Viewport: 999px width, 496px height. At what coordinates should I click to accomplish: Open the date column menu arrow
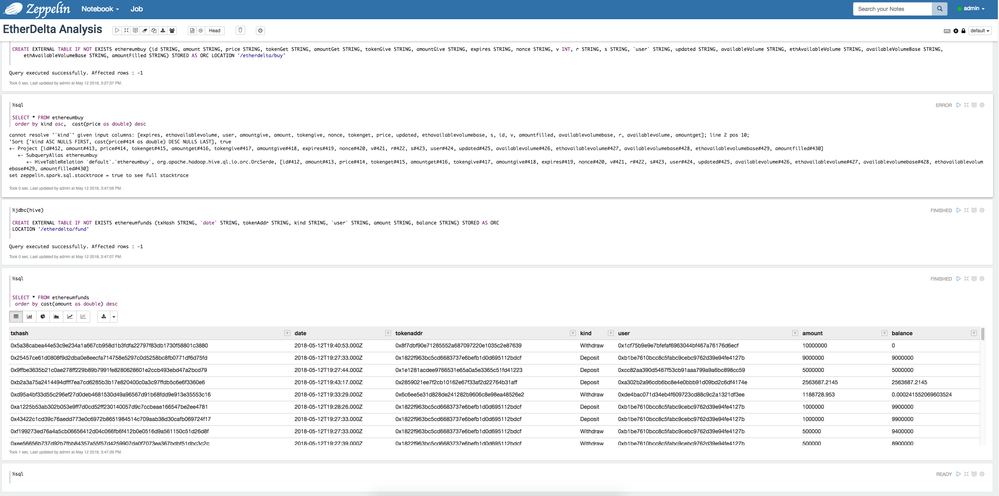coord(388,333)
